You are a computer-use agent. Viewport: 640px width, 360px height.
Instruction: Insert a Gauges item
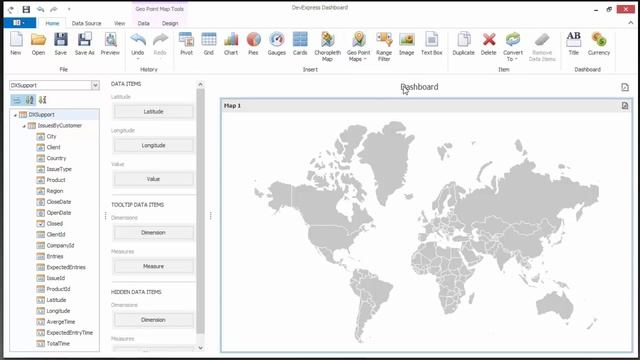(x=277, y=43)
